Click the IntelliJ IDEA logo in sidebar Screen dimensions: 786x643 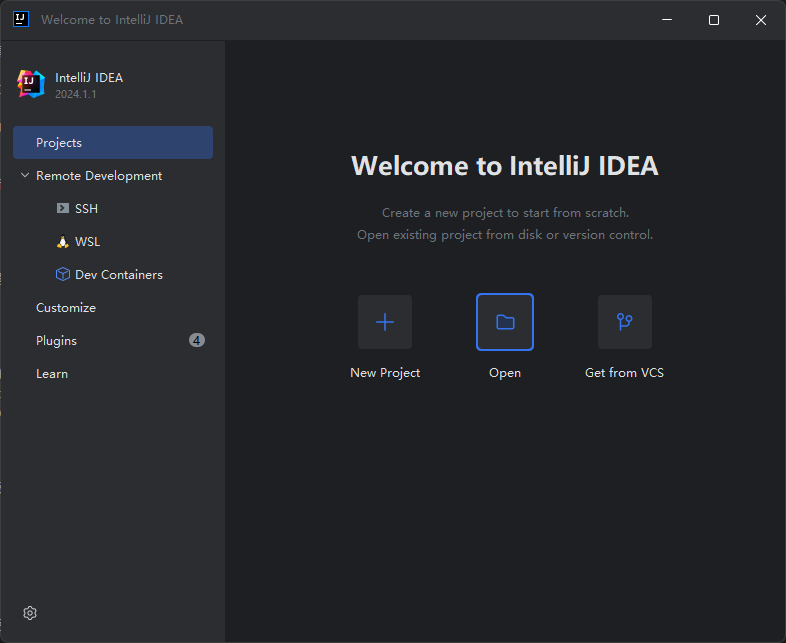(32, 84)
